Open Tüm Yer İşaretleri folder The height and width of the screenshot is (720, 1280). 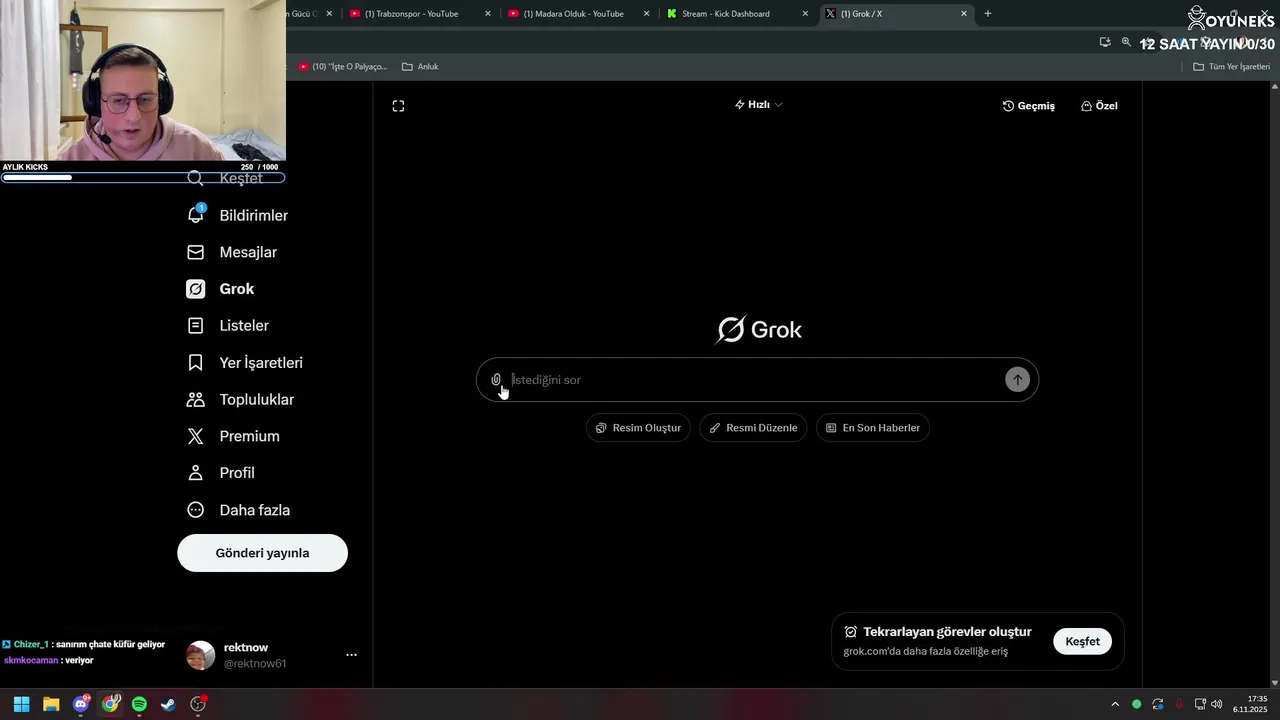(1232, 67)
